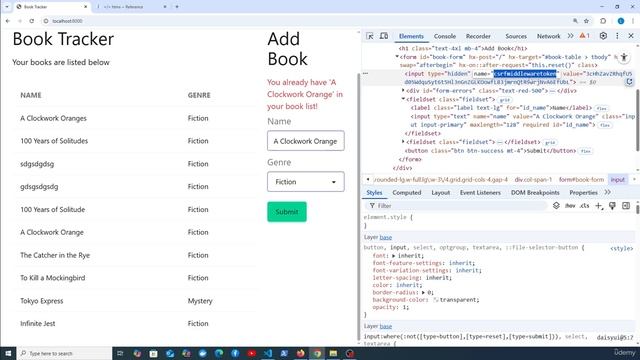Follow the first Layer base link
This screenshot has width=640, height=360.
click(x=386, y=237)
